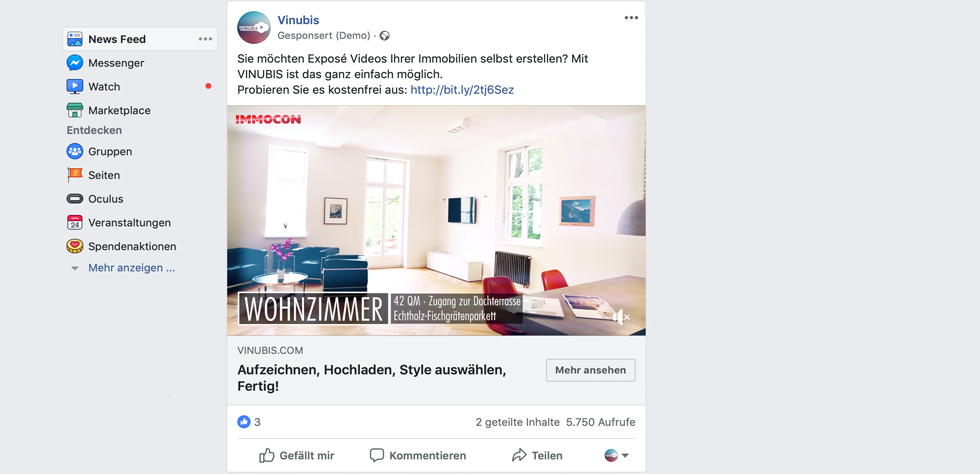This screenshot has width=980, height=474.
Task: Click the Mehr ansehen button
Action: [591, 370]
